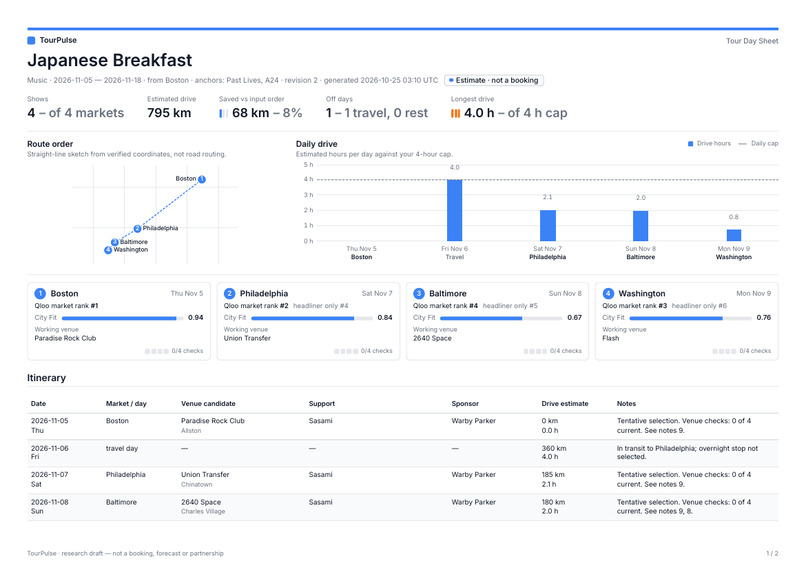This screenshot has width=806, height=570.
Task: Click 'Union Transfer' in itinerary table
Action: (x=205, y=474)
